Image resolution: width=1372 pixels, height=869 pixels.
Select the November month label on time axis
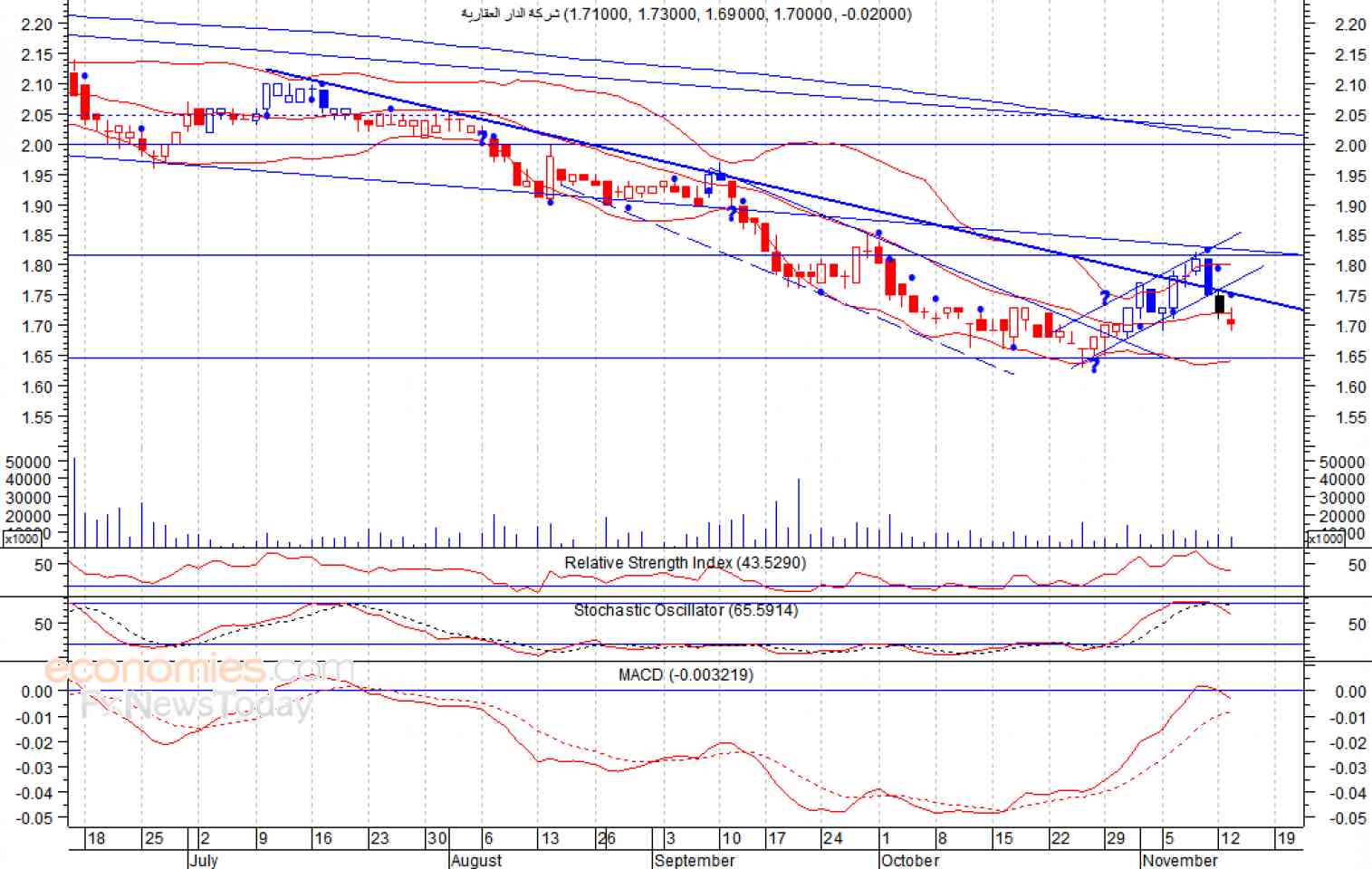click(x=1179, y=860)
